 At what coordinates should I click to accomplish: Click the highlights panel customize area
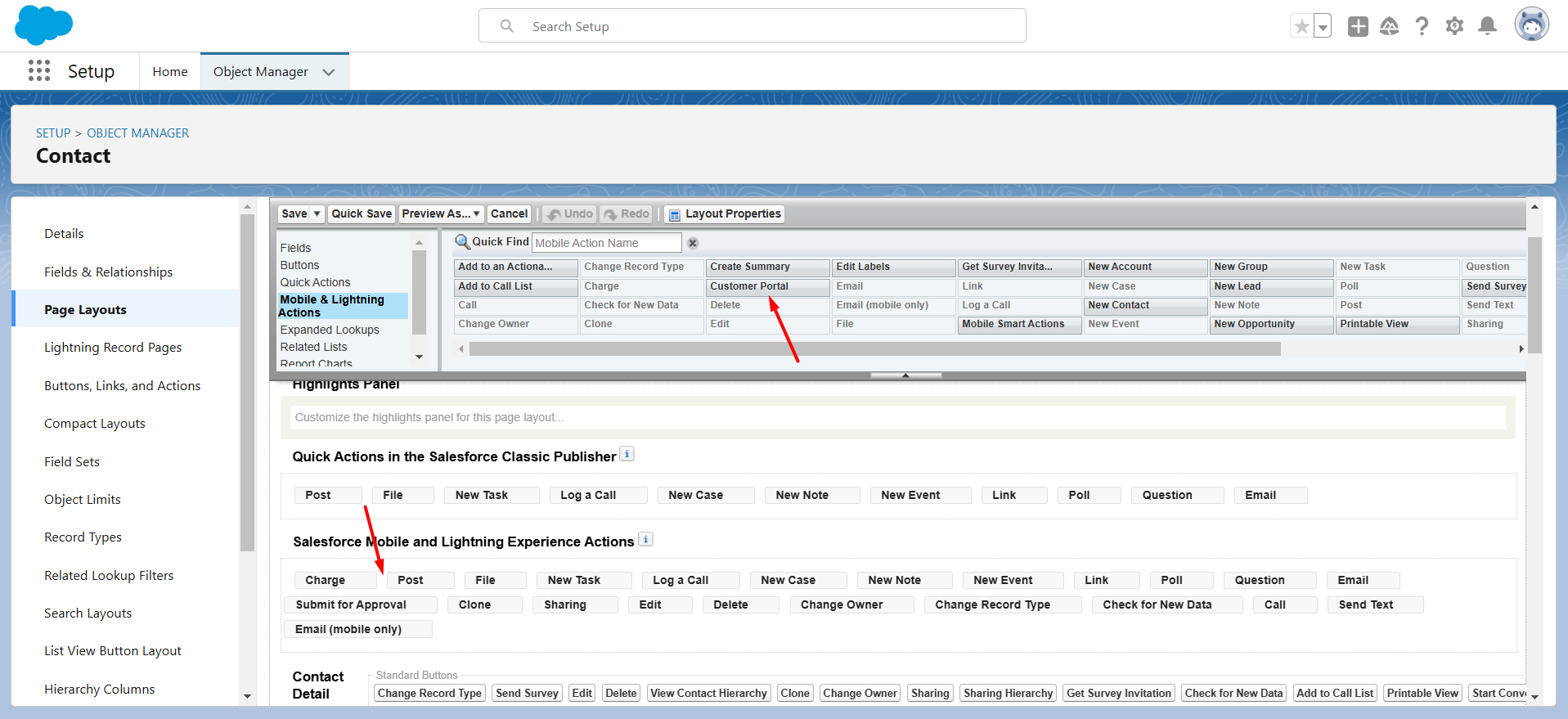pos(897,417)
